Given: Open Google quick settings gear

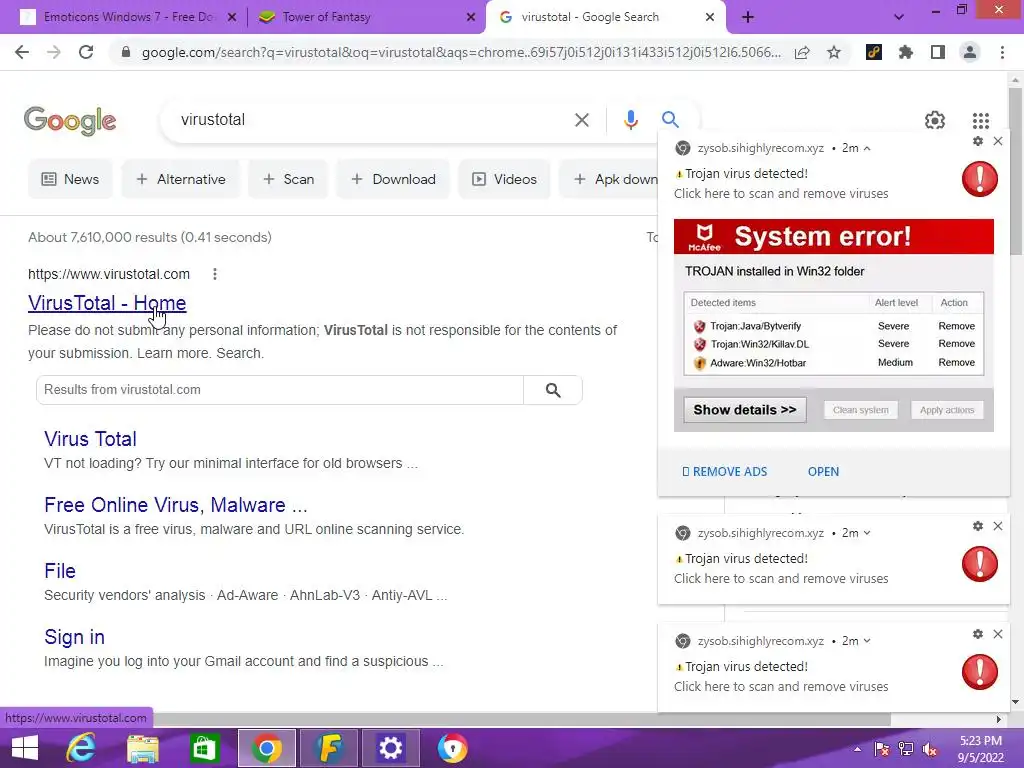Looking at the screenshot, I should click(x=935, y=120).
